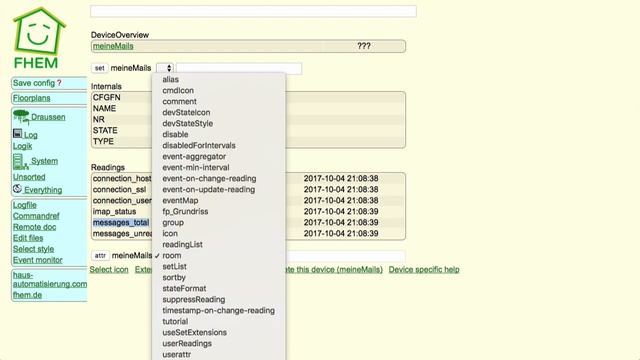
Task: Click the attr button for meineMails
Action: (x=100, y=256)
